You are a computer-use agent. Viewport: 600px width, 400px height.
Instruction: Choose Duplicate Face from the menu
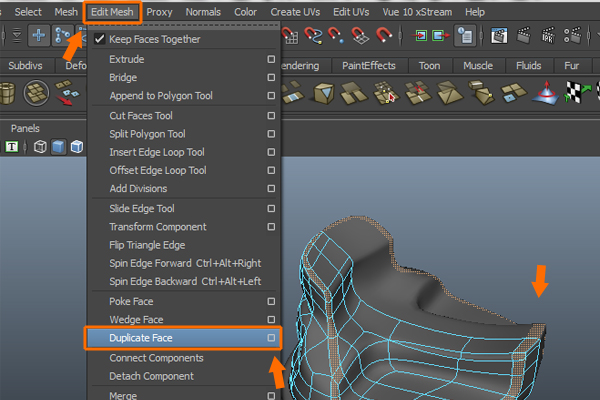point(141,339)
